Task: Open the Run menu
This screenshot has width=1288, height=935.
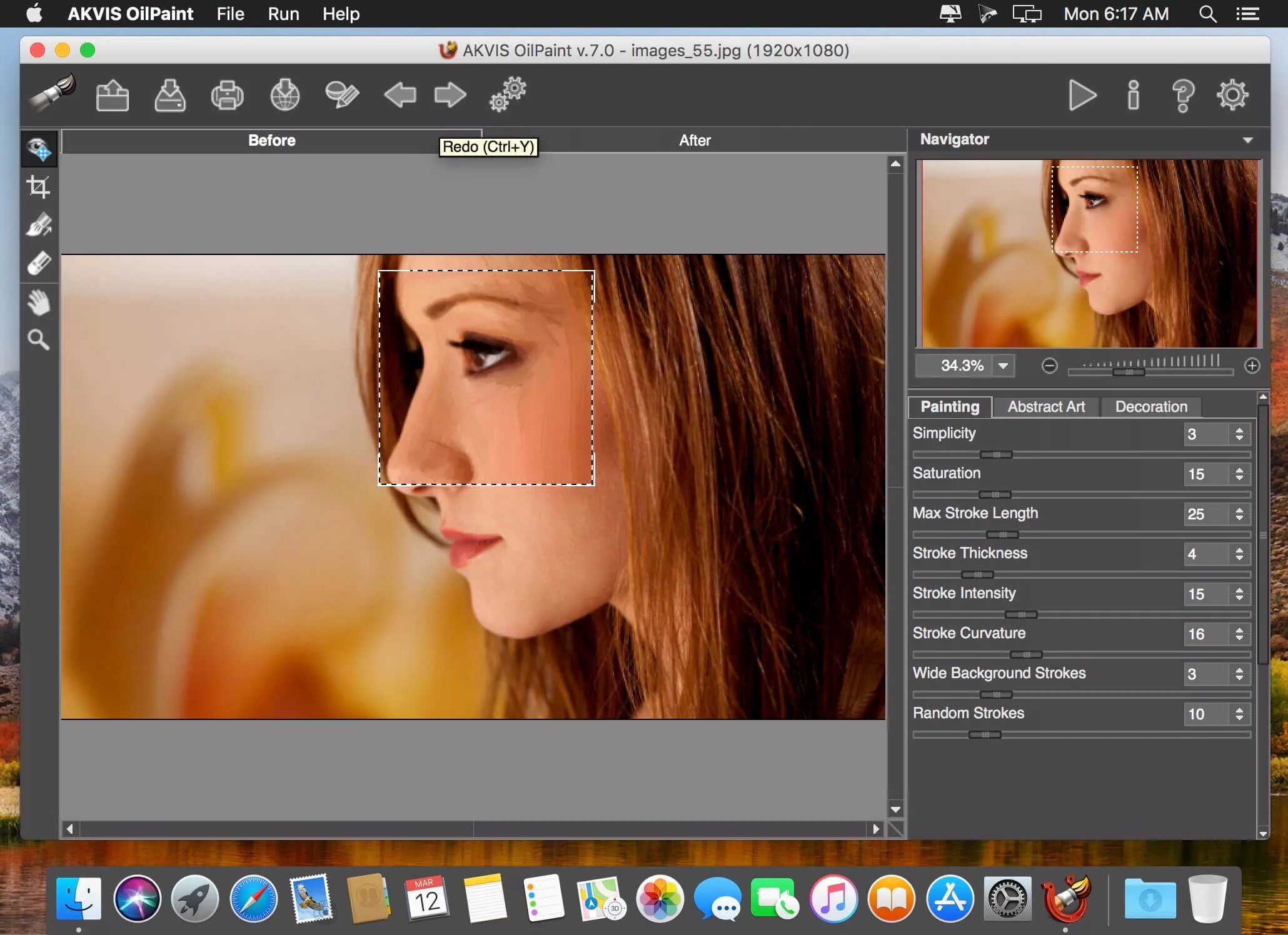Action: 283,14
